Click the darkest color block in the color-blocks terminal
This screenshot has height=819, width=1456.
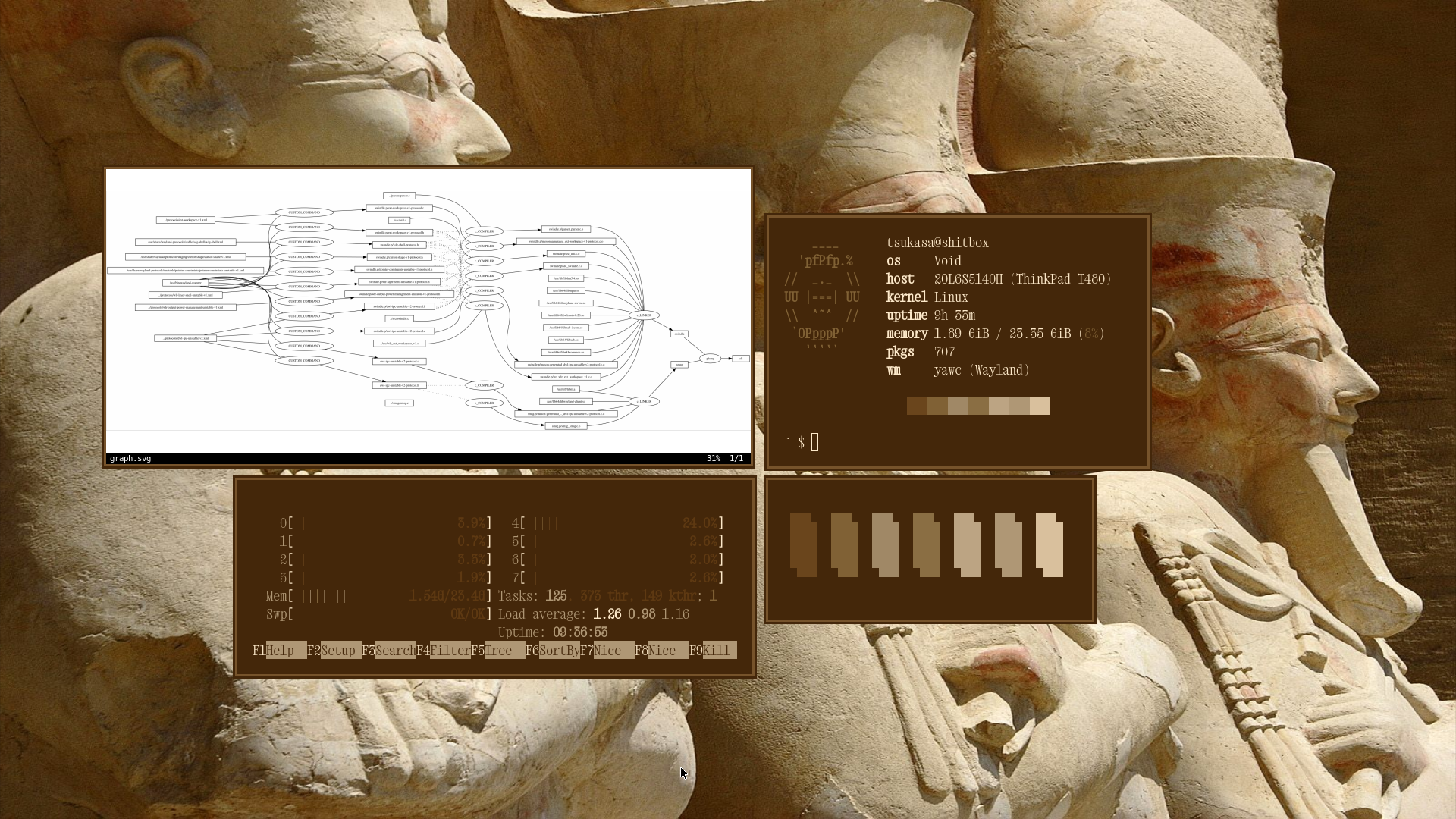point(804,545)
